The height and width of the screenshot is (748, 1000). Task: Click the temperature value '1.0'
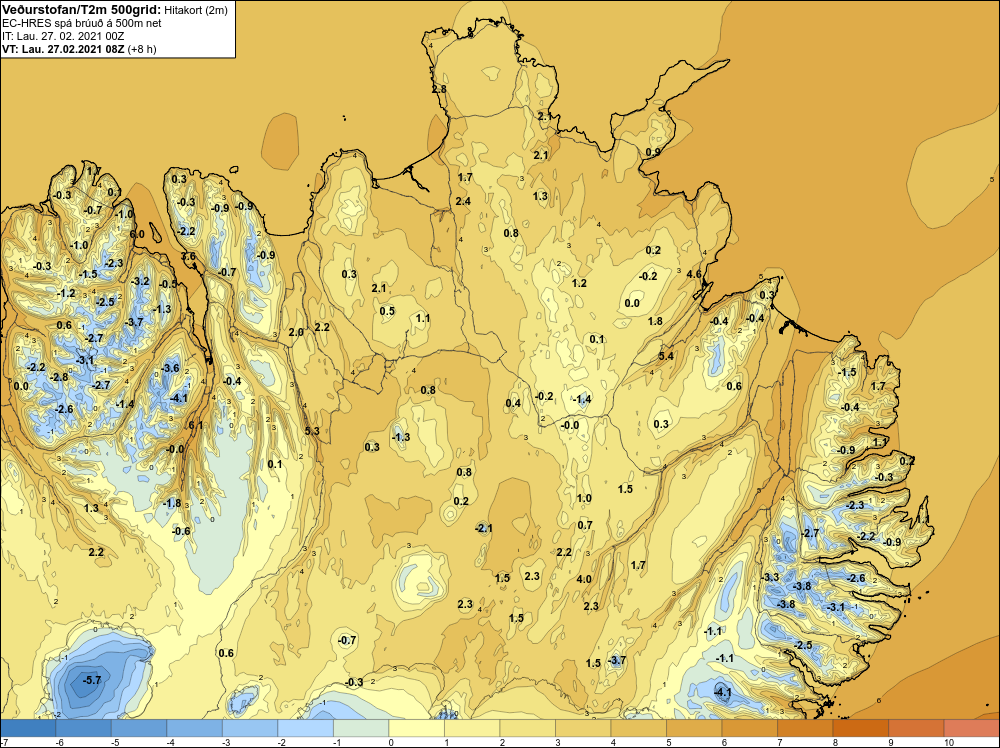[x=584, y=499]
